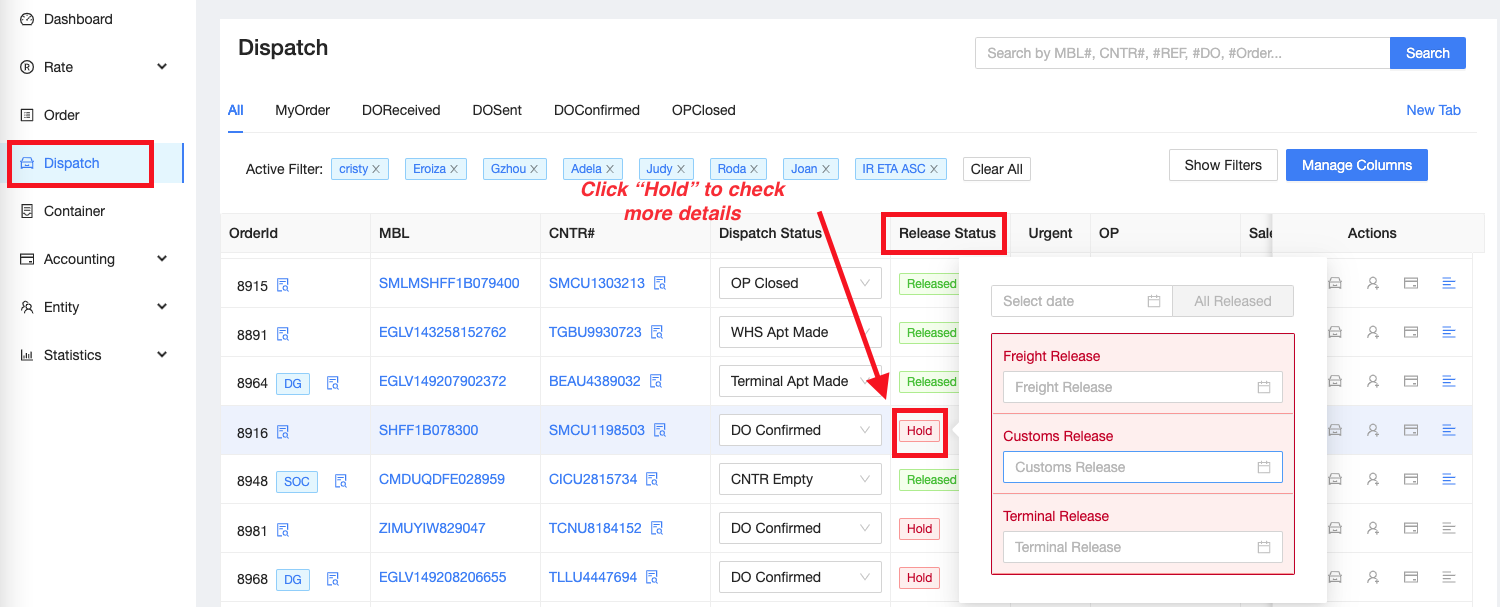Open the MBL link EGLV143258152762
Screen dimensions: 1500x607
point(442,332)
